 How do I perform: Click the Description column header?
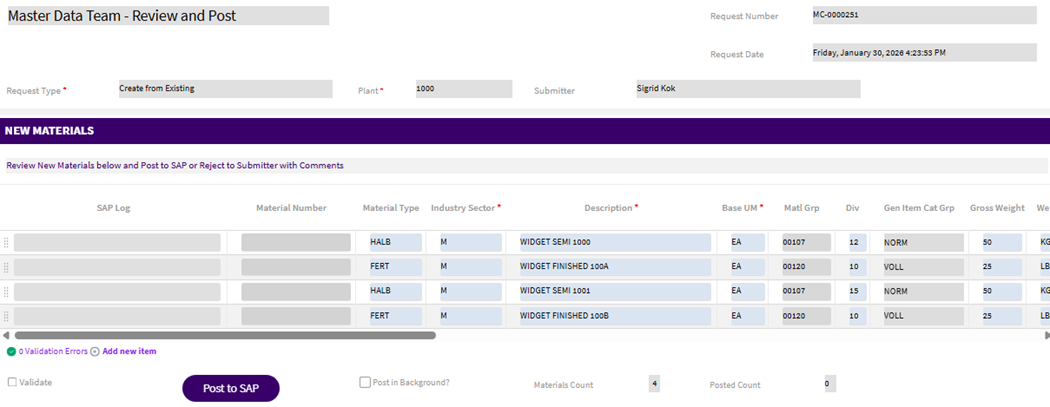611,208
